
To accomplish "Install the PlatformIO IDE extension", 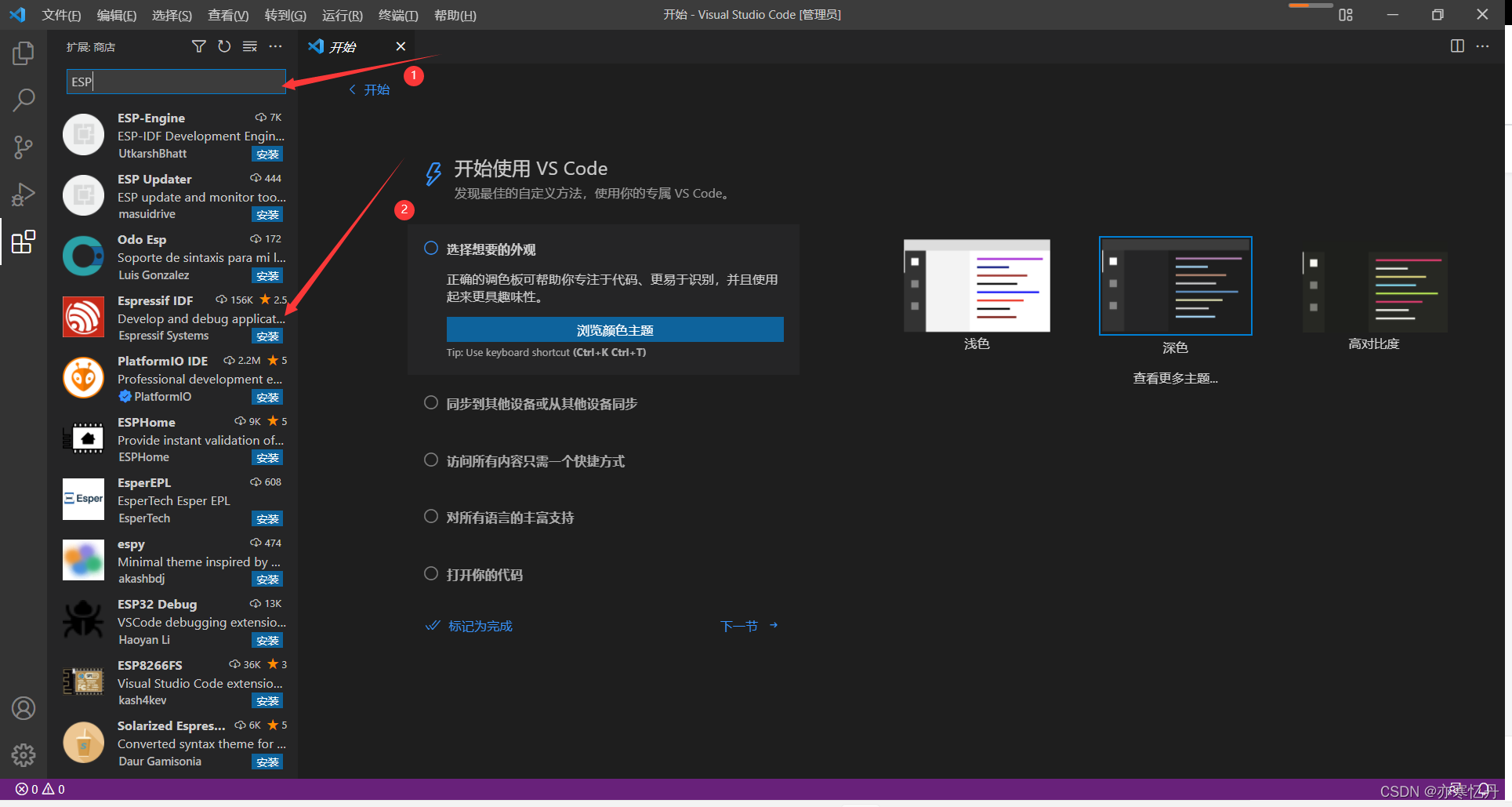I will [267, 398].
